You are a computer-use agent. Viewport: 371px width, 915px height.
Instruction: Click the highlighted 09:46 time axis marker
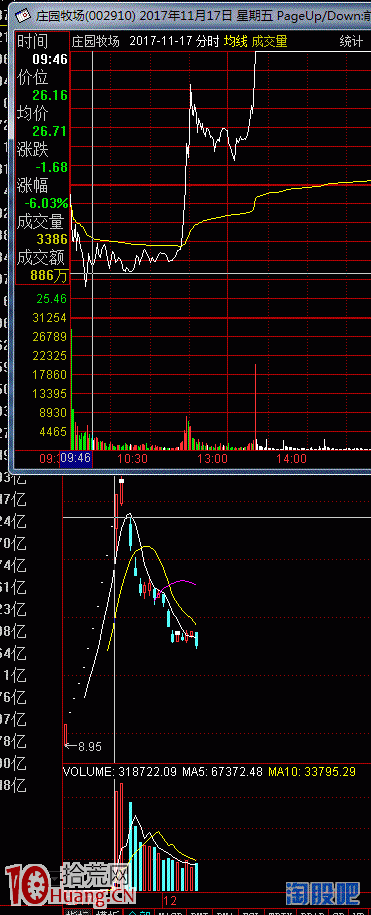point(76,458)
